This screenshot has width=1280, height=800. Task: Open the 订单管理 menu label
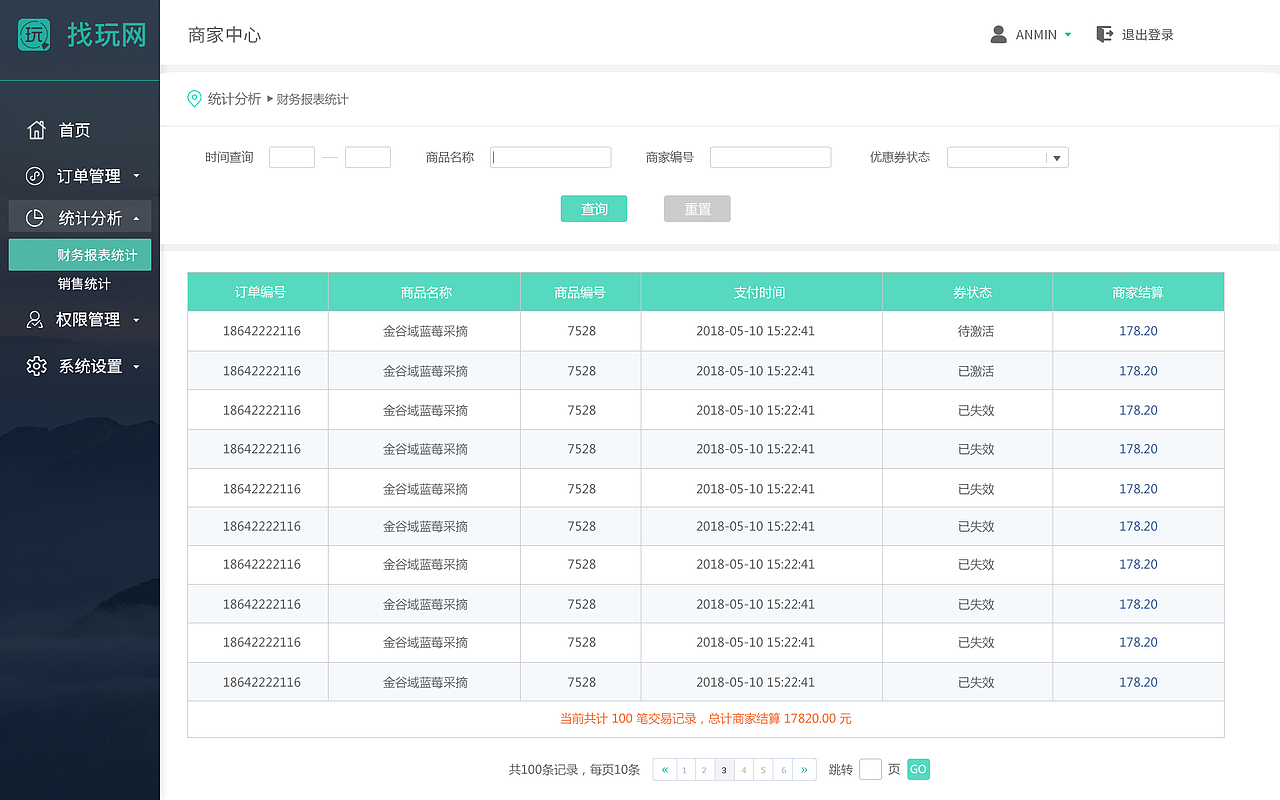89,176
